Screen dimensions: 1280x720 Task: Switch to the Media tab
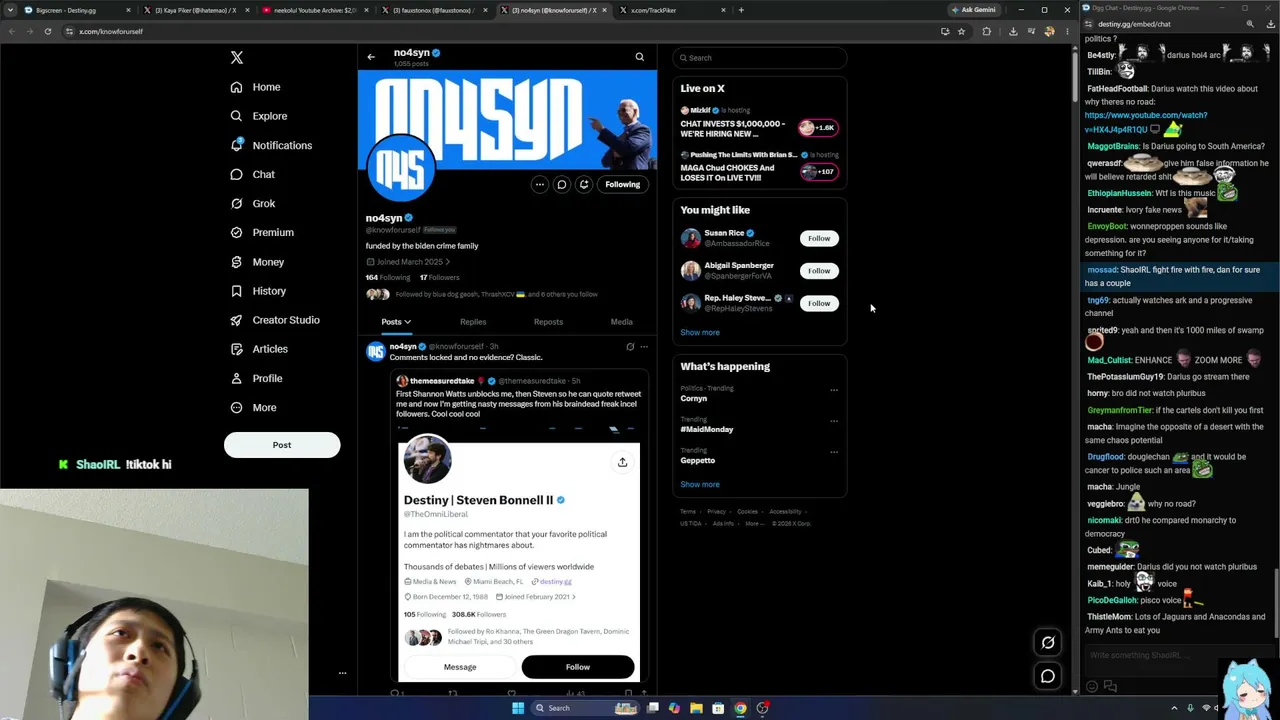click(x=621, y=322)
